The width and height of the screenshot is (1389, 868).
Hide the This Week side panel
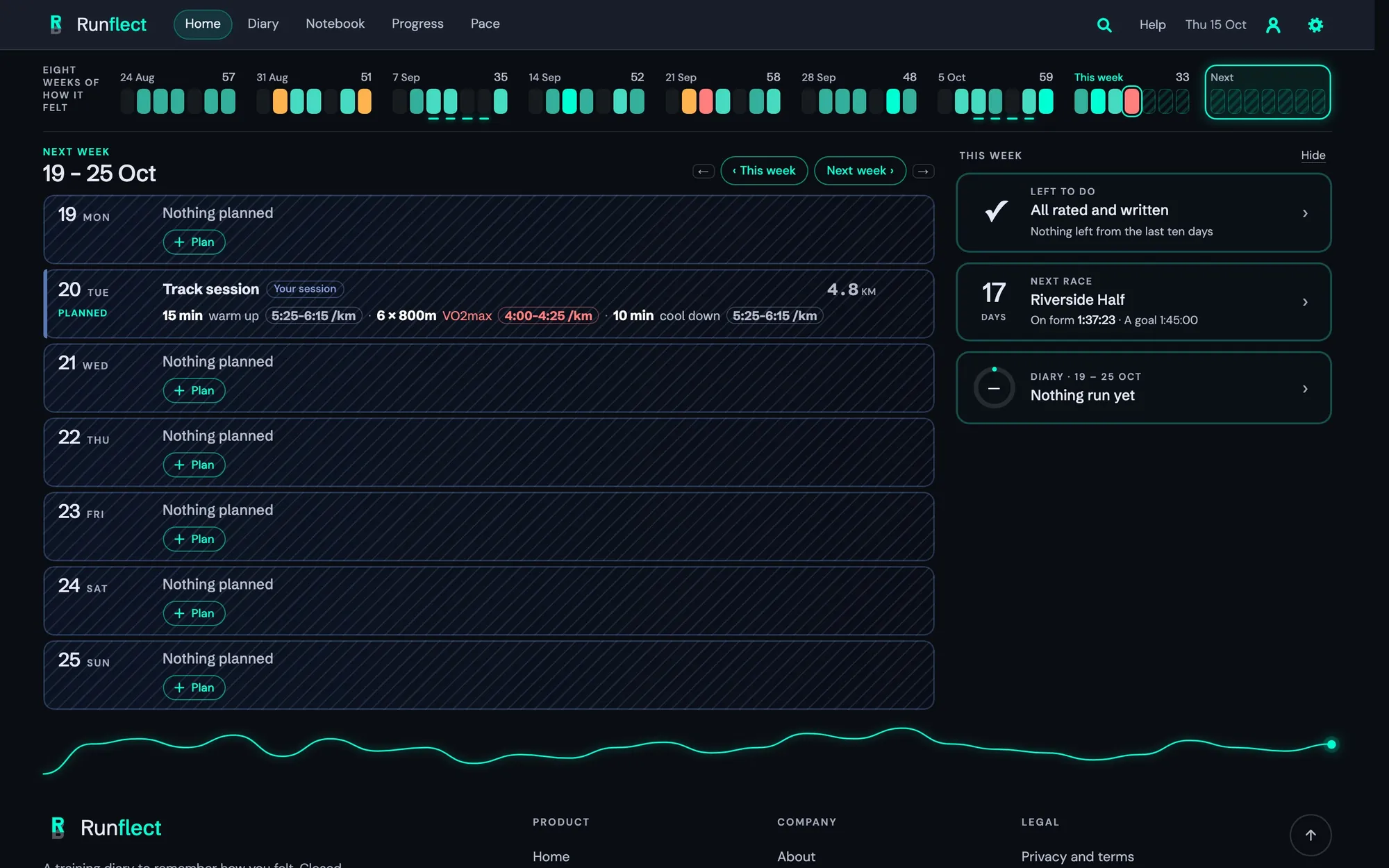(1313, 156)
